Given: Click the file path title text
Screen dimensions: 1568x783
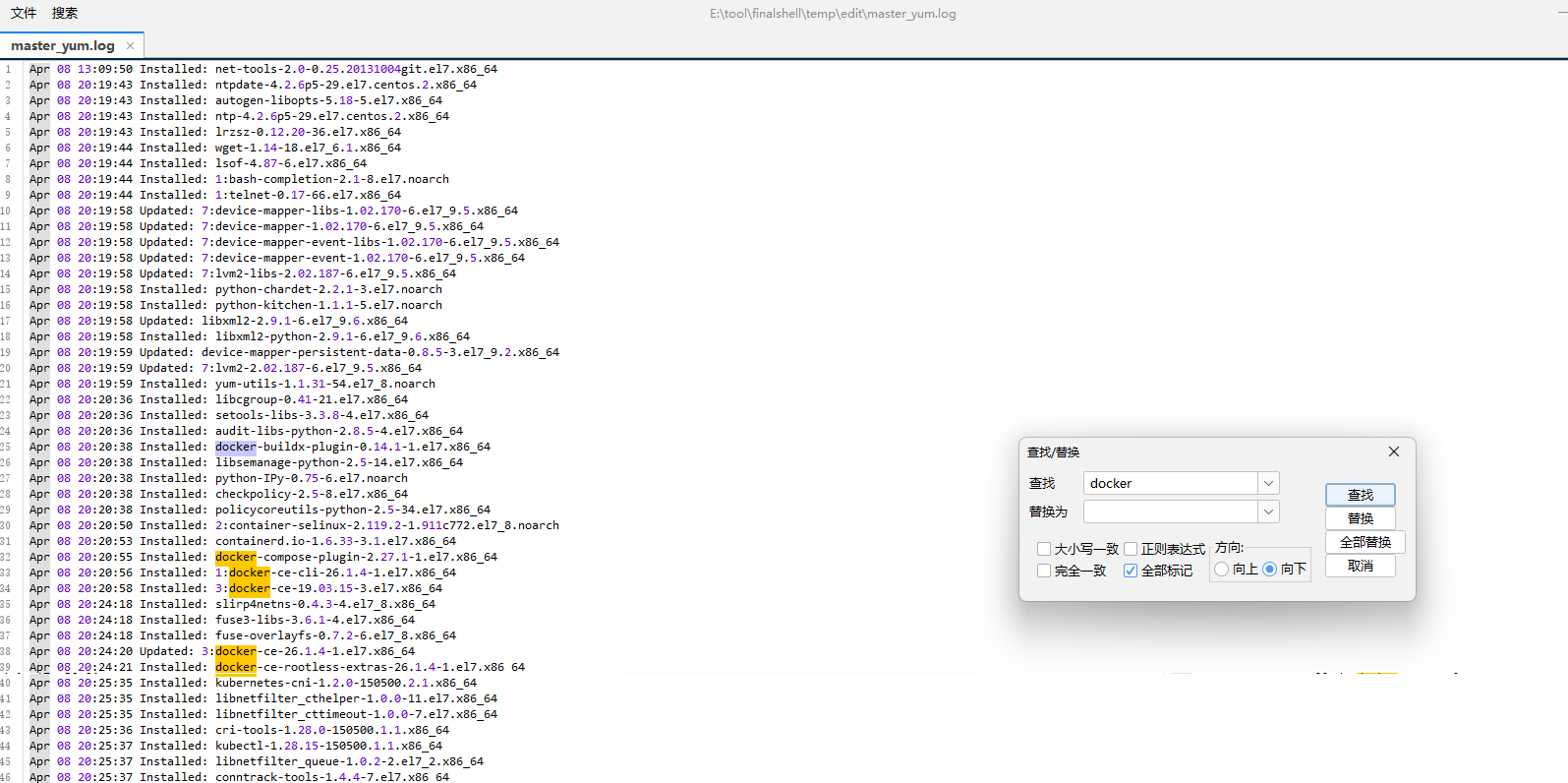Looking at the screenshot, I should (833, 14).
